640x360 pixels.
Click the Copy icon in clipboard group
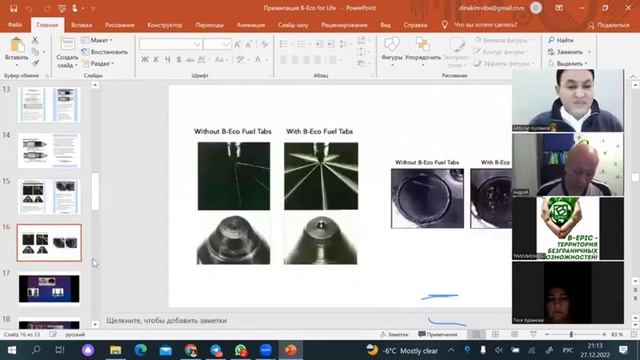tap(36, 52)
